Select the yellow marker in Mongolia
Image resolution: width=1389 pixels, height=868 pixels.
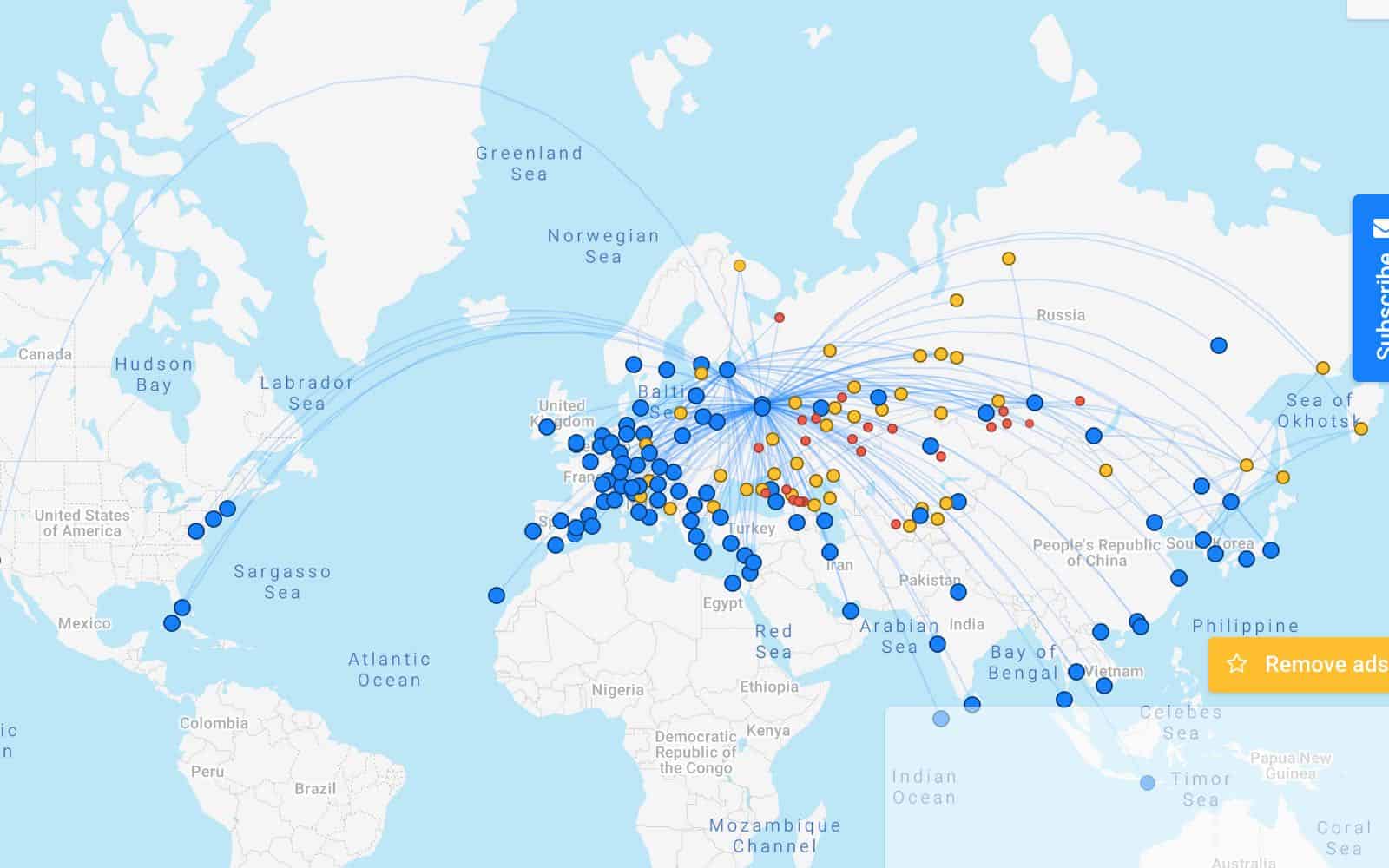tap(1106, 470)
